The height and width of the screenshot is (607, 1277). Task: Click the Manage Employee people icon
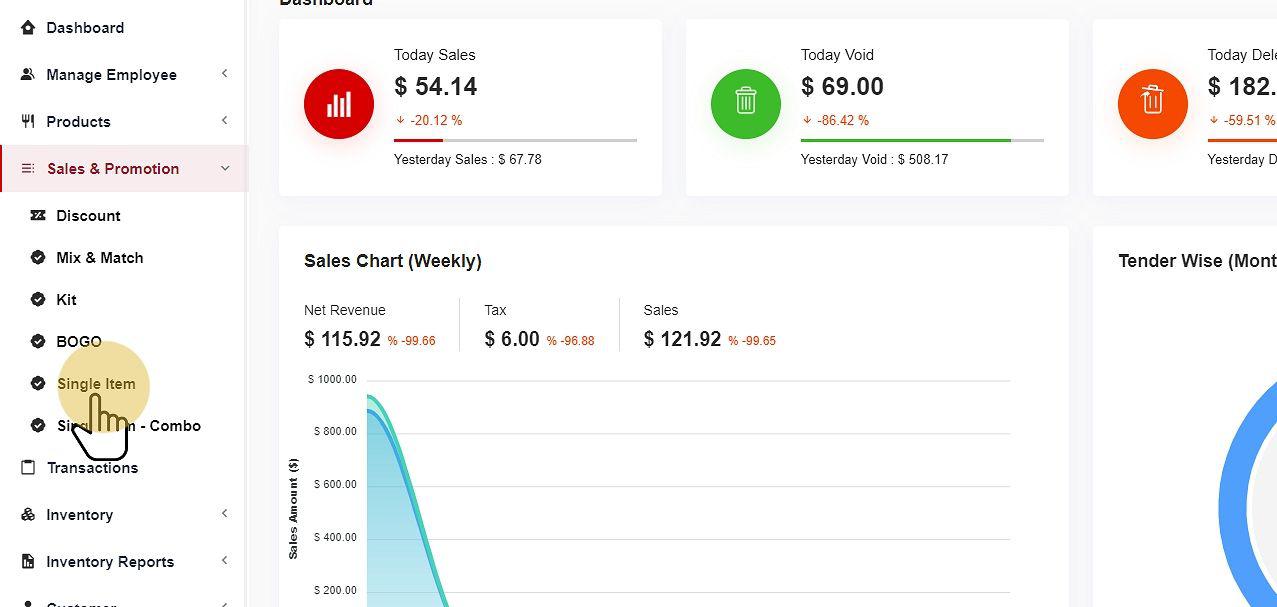coord(28,75)
